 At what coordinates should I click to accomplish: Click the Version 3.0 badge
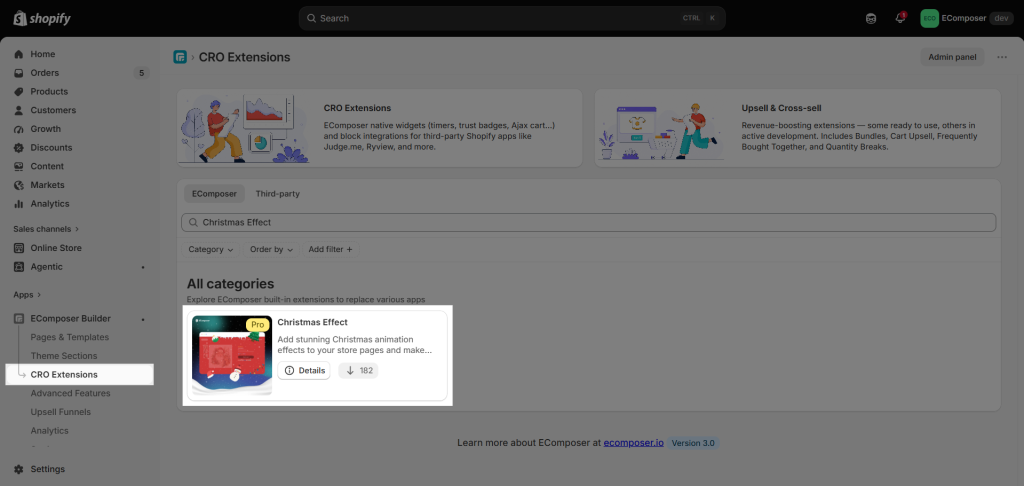tap(693, 443)
